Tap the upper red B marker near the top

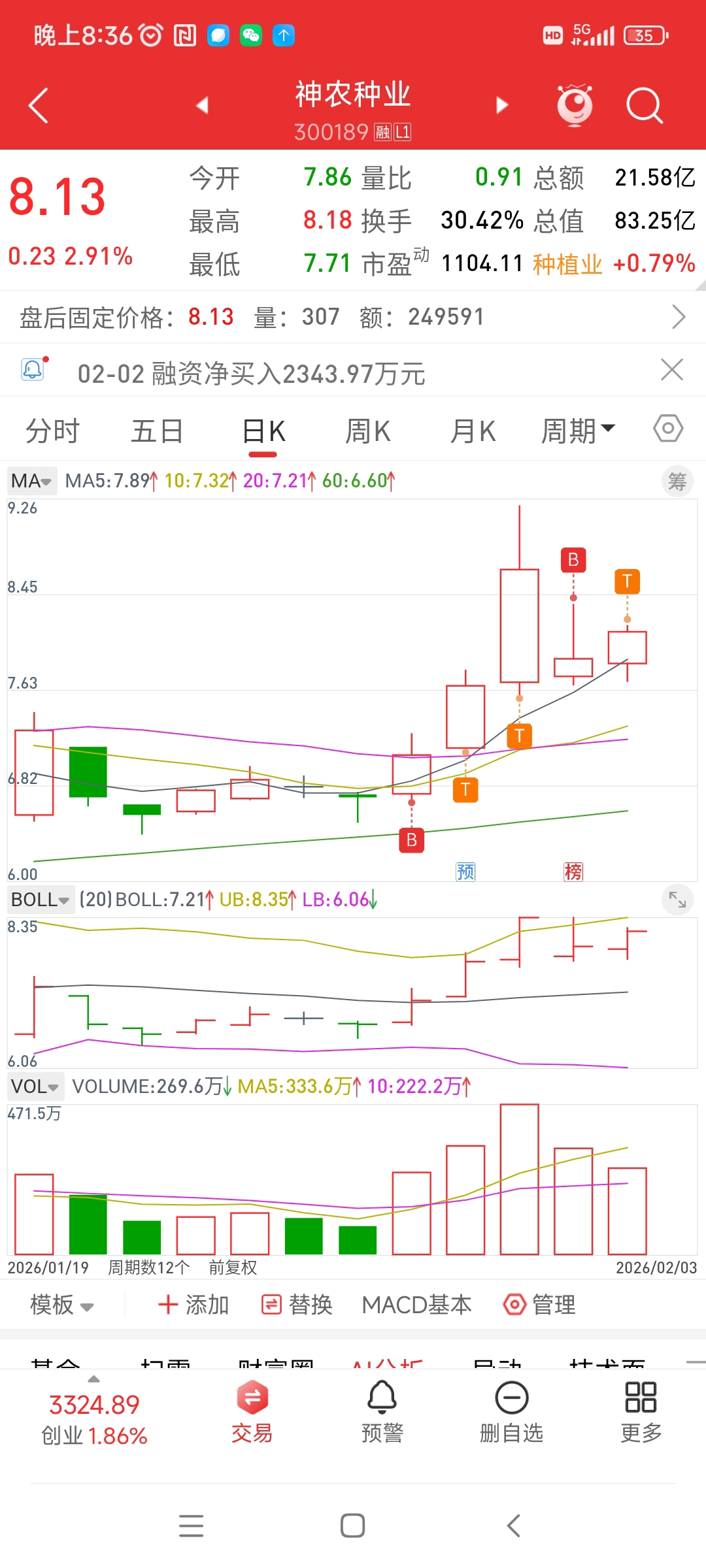click(x=573, y=560)
